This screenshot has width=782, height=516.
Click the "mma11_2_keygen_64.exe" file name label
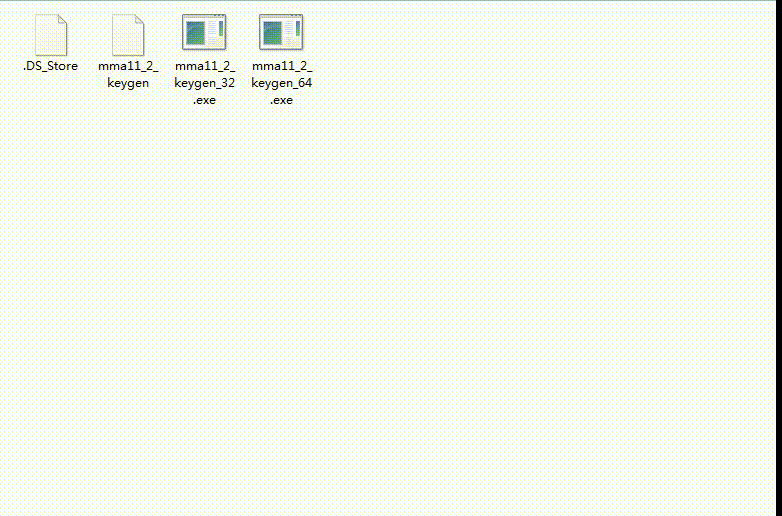point(282,83)
